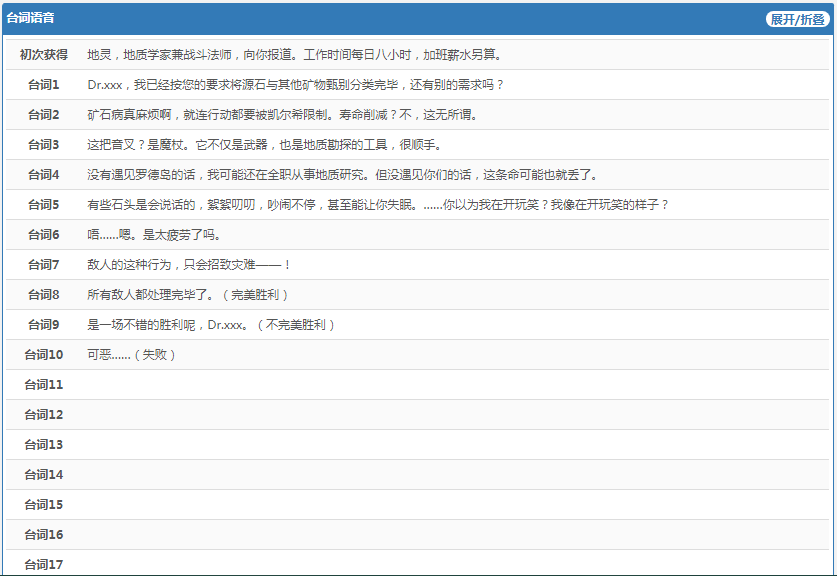Screen dimensions: 837x576
Task: Click the 台词语音 header title
Action: pos(31,18)
